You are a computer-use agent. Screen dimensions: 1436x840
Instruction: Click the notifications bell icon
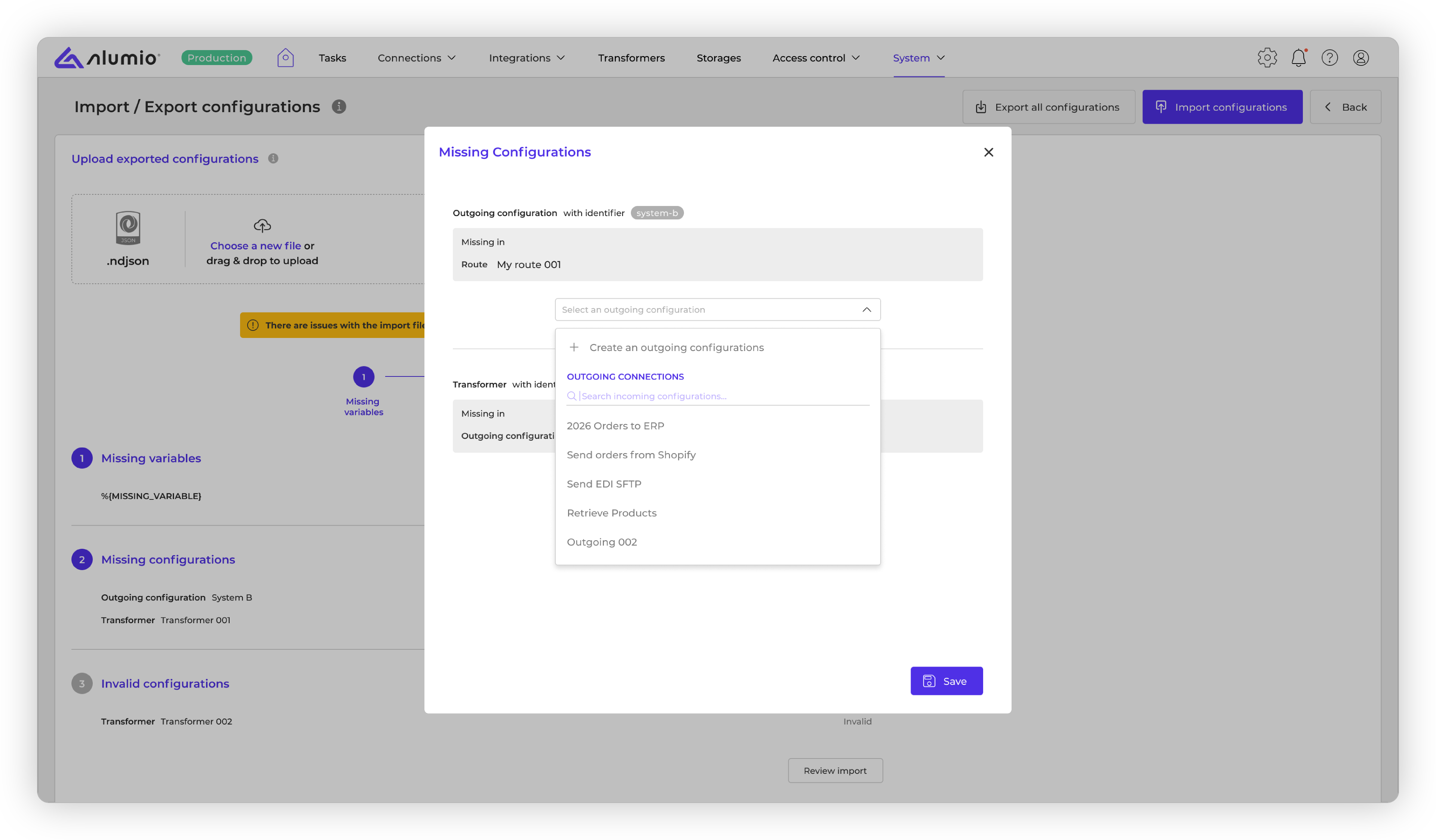tap(1298, 58)
